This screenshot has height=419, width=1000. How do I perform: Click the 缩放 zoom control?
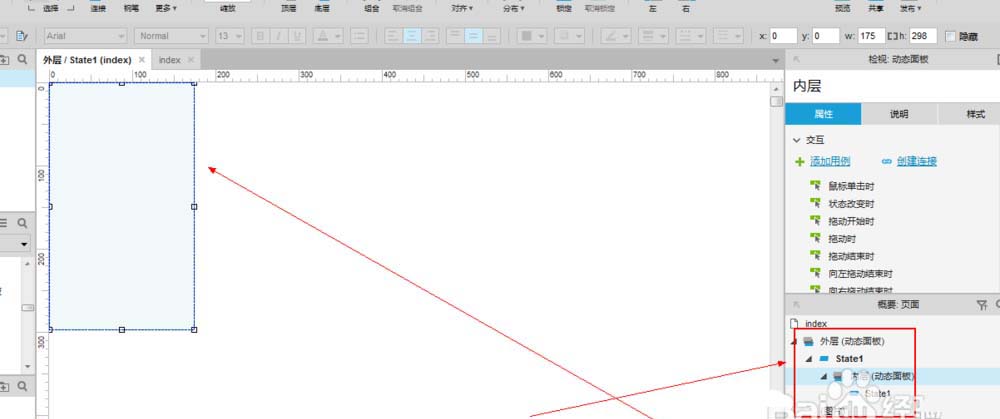227,8
